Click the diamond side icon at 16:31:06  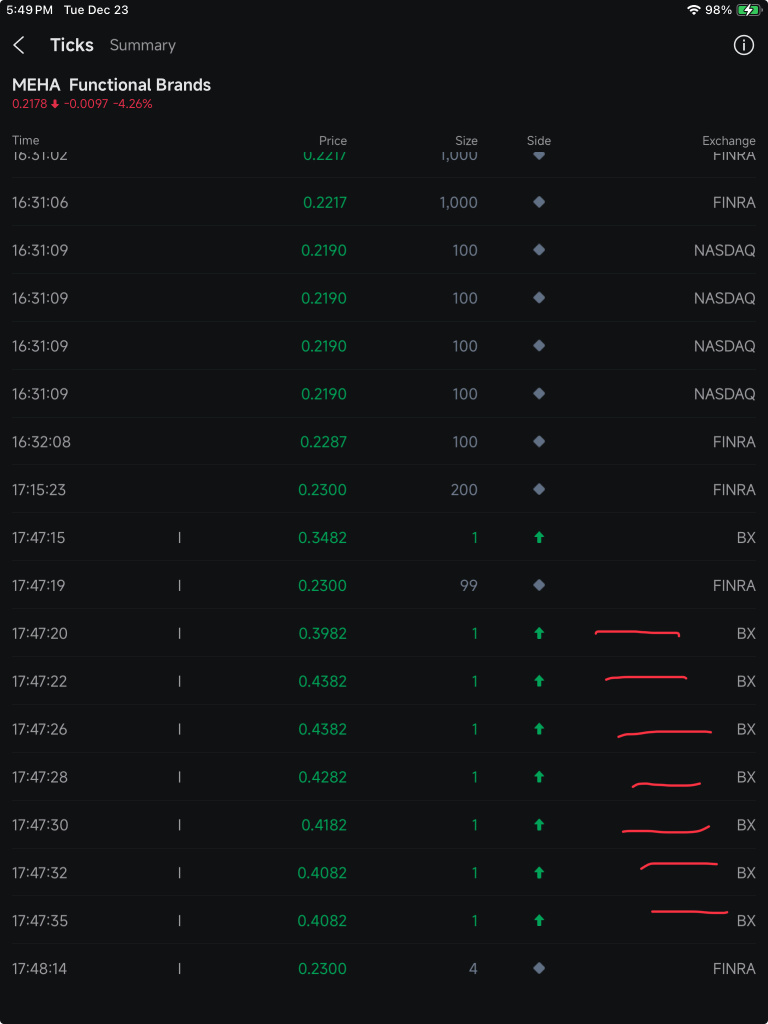tap(539, 202)
